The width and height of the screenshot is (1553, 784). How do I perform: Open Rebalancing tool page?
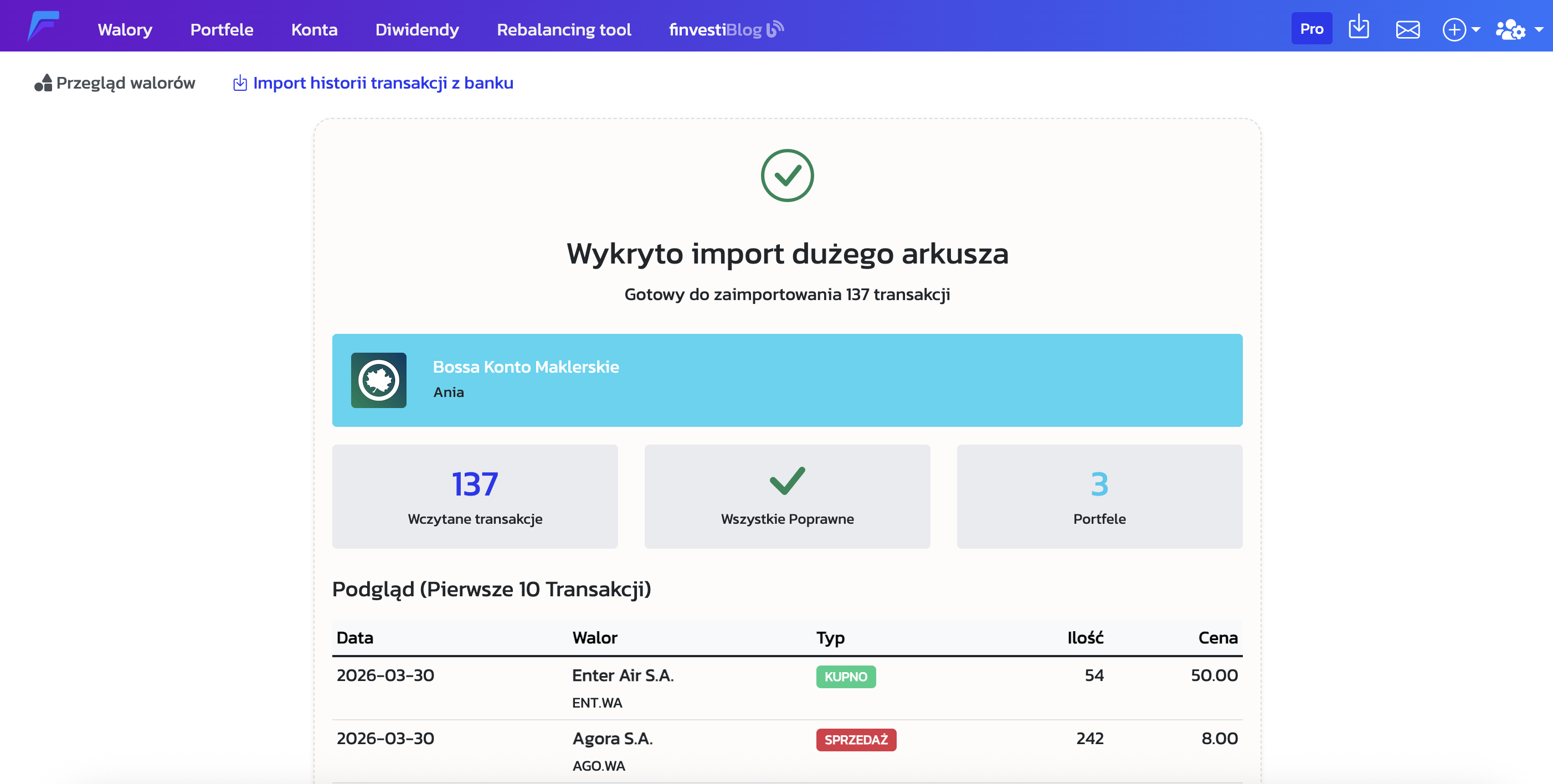point(564,29)
